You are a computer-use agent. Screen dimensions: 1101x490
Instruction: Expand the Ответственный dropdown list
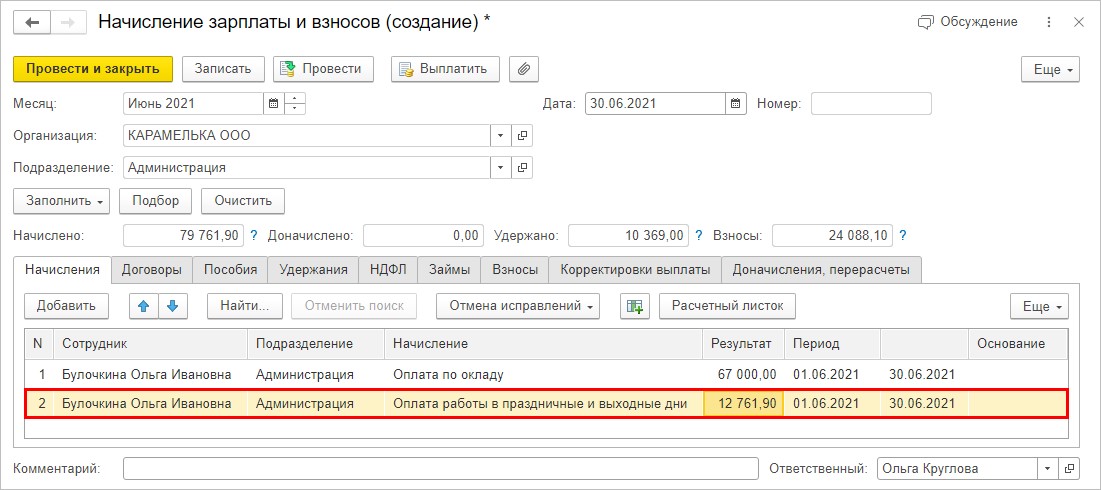tap(1048, 468)
